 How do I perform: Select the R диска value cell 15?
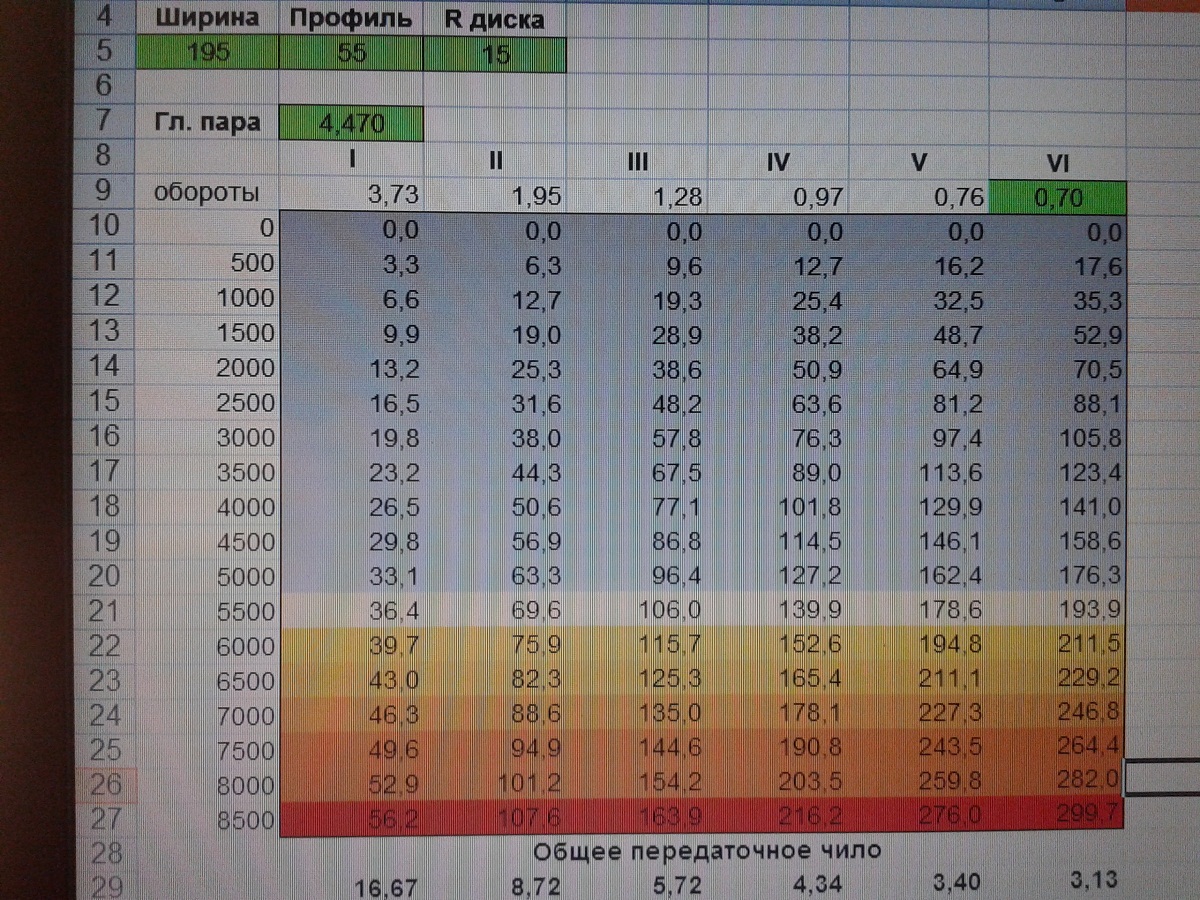[x=495, y=53]
